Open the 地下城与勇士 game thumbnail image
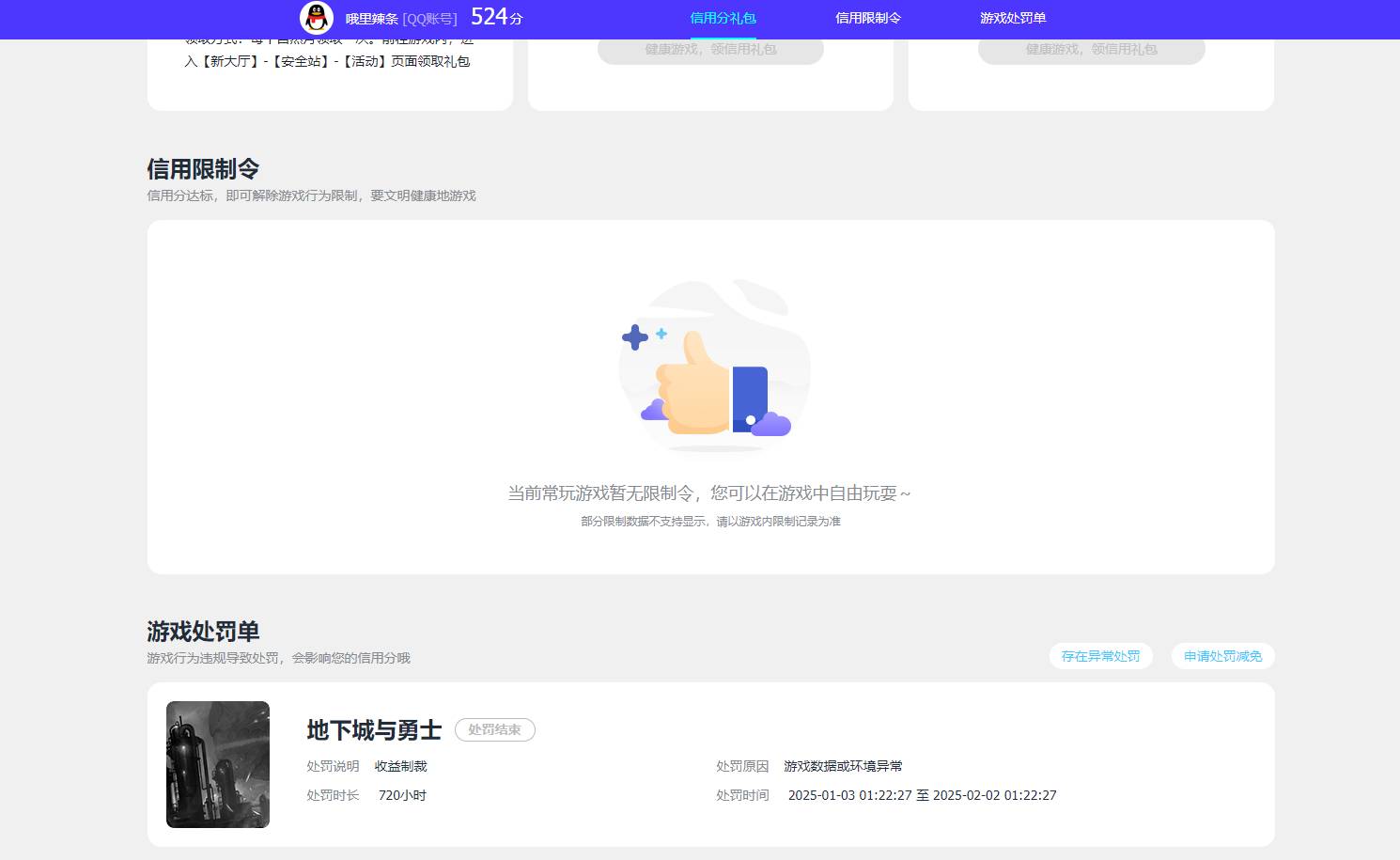The width and height of the screenshot is (1400, 860). point(217,764)
